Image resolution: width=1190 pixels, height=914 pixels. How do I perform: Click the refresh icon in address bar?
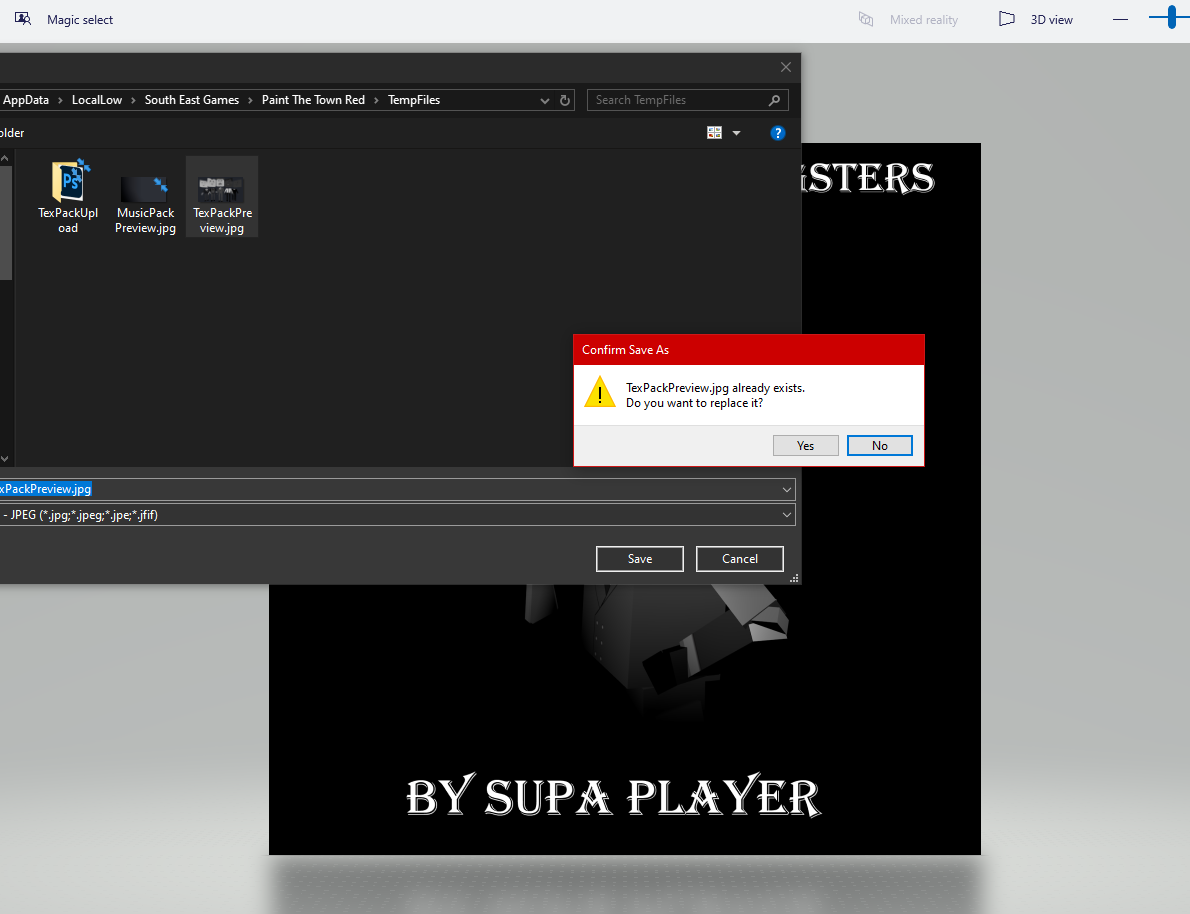pyautogui.click(x=565, y=100)
